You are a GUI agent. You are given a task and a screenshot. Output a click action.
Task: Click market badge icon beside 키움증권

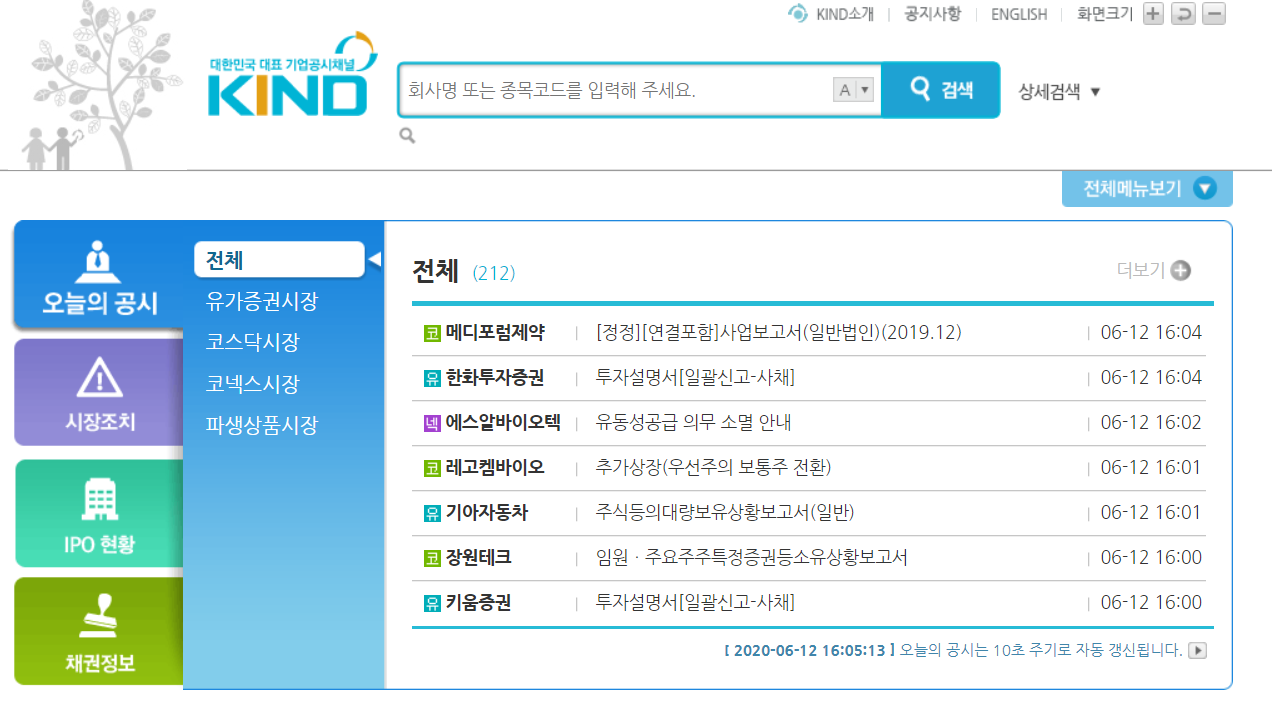click(432, 603)
